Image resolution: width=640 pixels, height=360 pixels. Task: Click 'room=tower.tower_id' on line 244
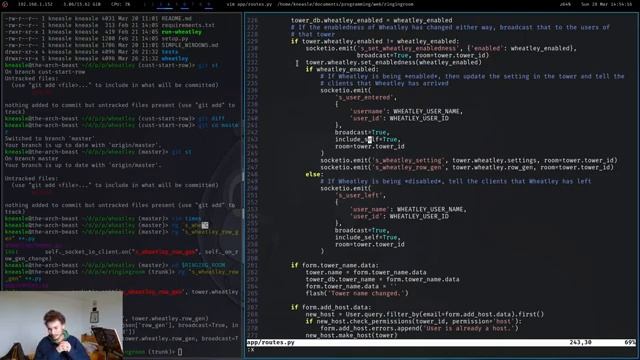click(x=370, y=147)
